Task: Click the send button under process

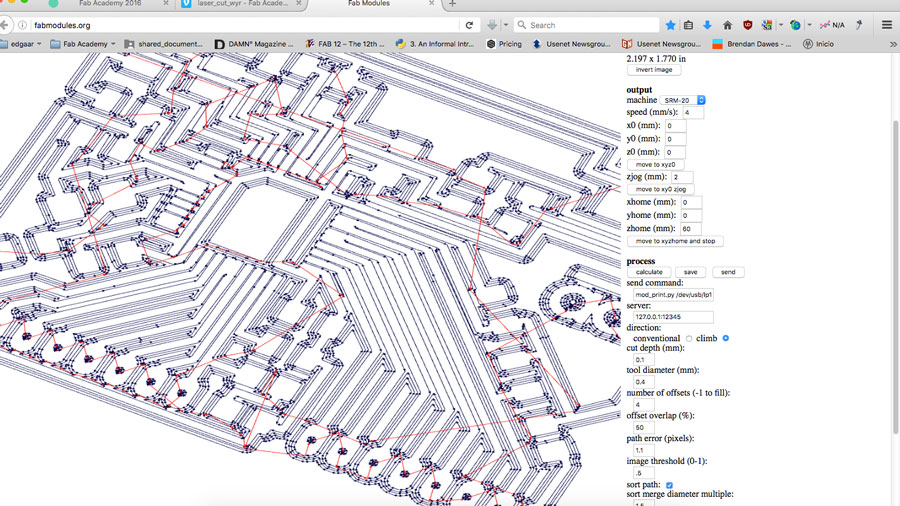Action: point(728,272)
